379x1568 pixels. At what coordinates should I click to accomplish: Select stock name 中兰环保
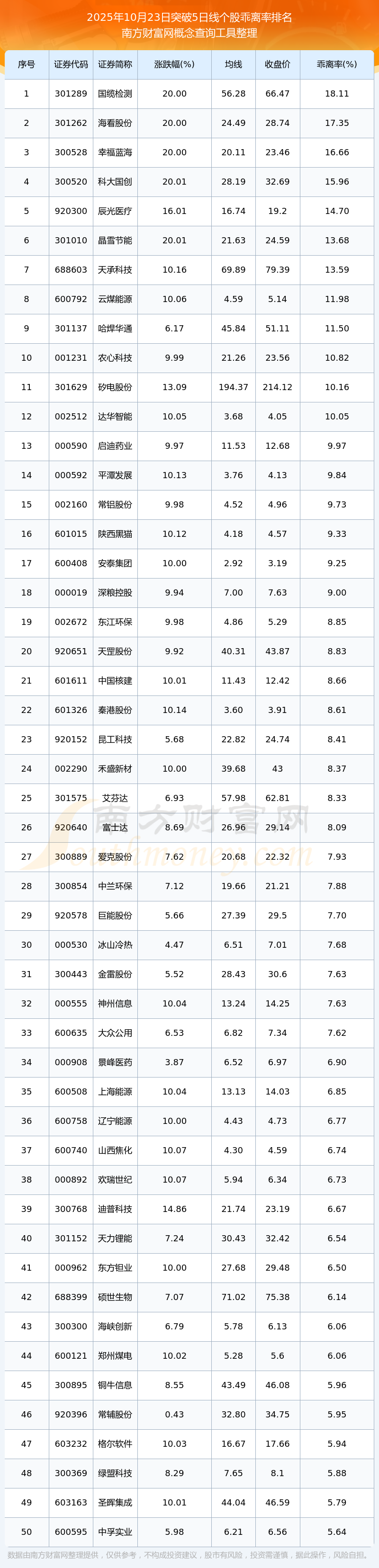click(x=115, y=886)
